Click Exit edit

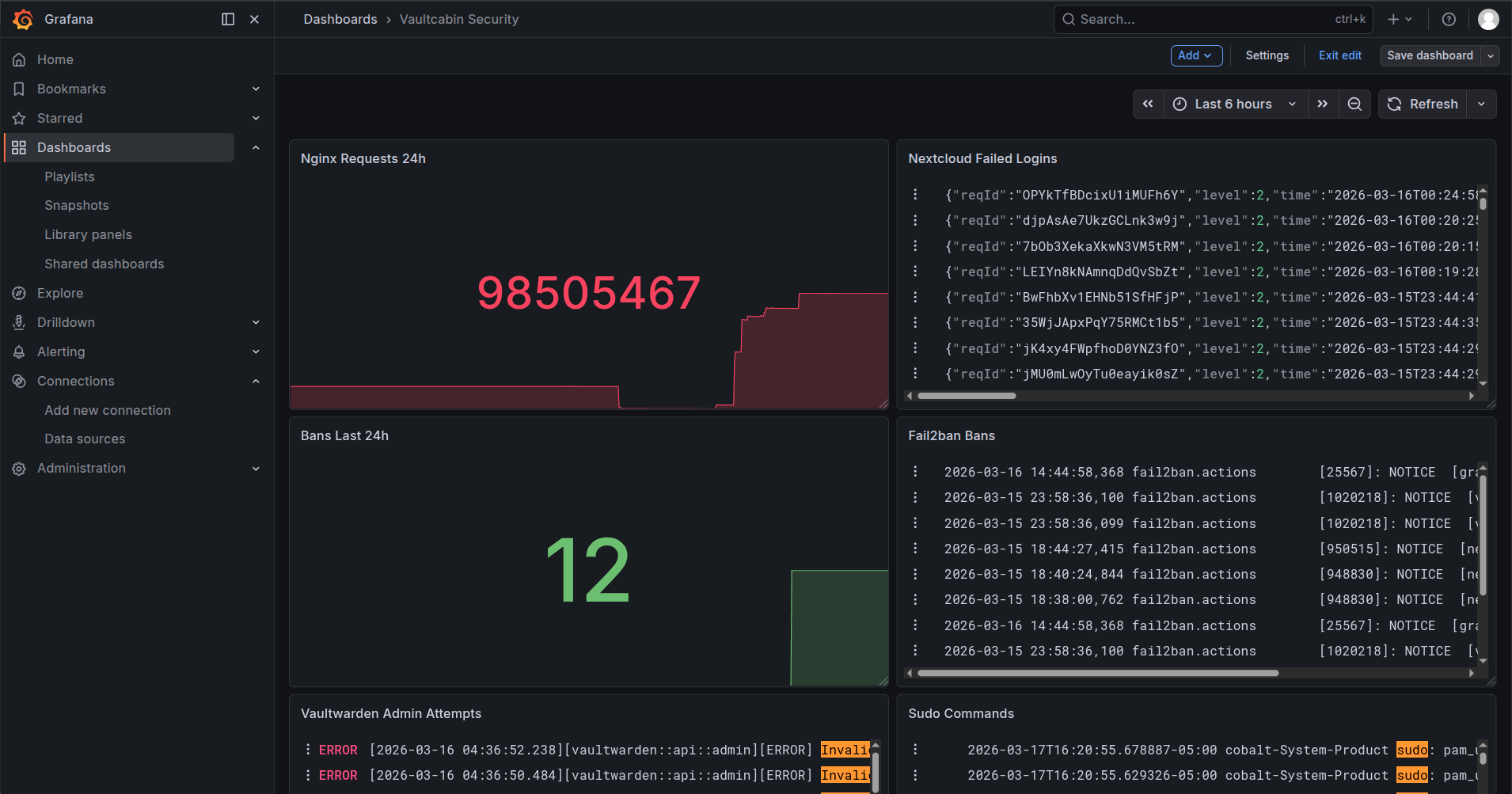1340,55
